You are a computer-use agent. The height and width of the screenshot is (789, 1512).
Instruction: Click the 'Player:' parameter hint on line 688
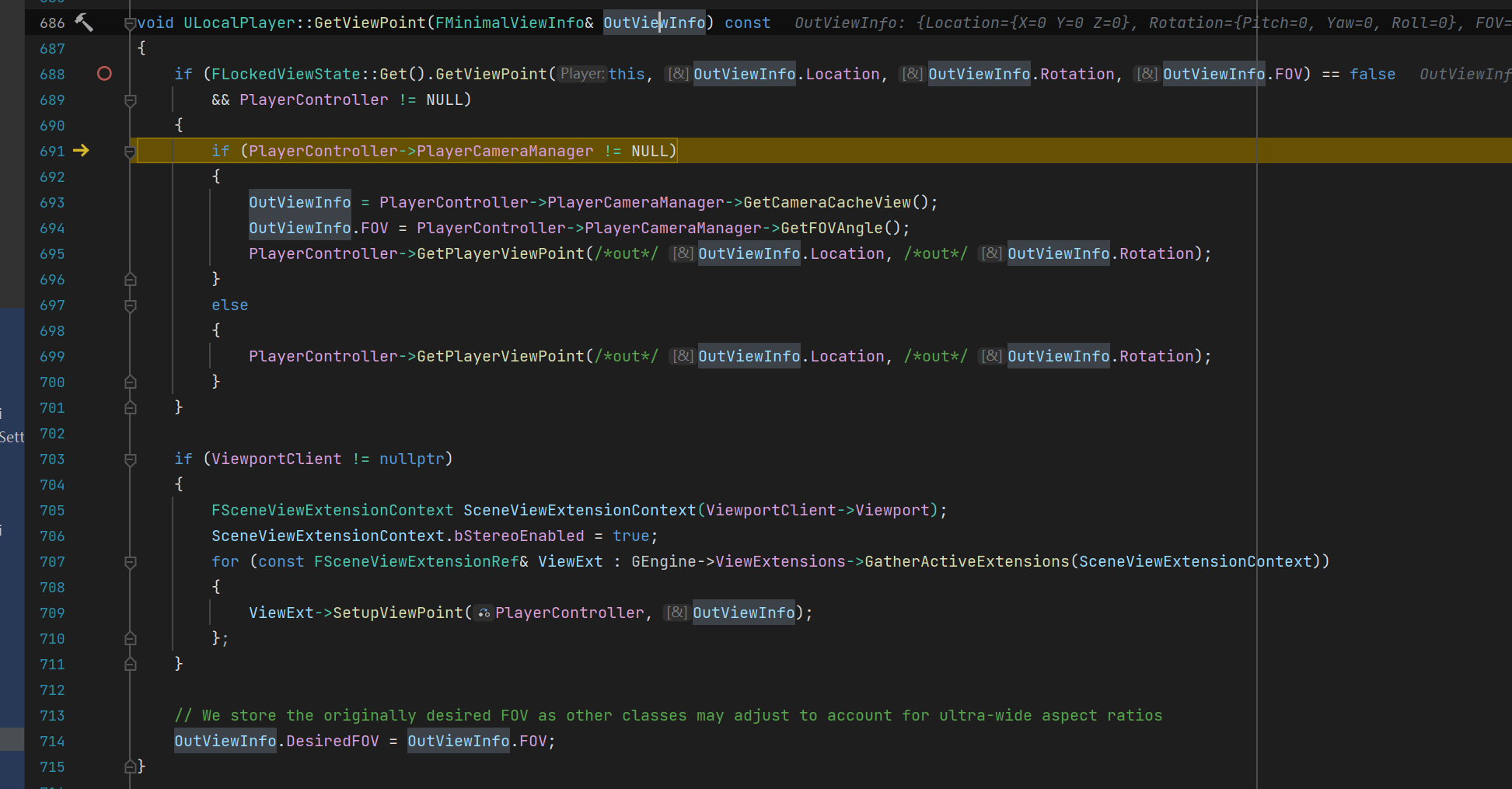pyautogui.click(x=582, y=74)
